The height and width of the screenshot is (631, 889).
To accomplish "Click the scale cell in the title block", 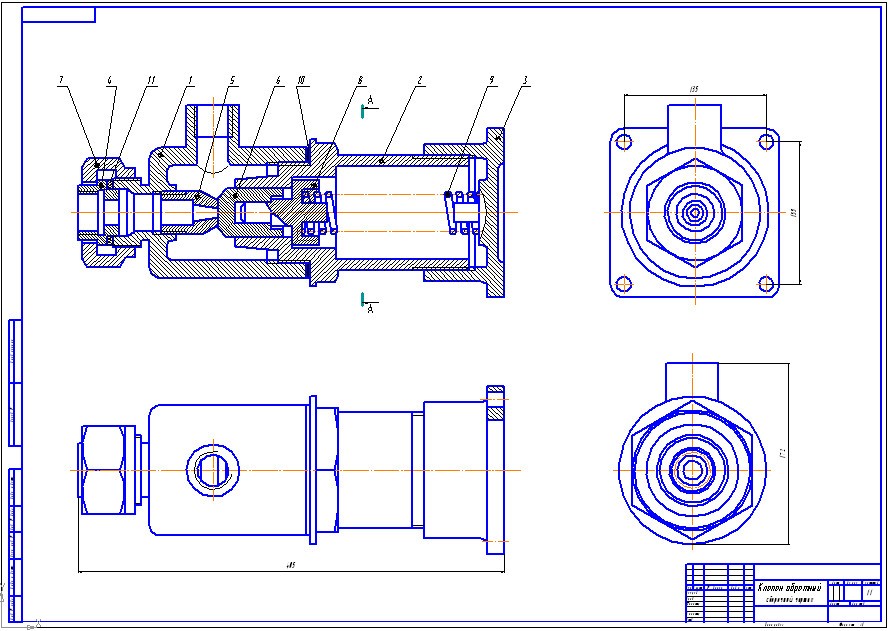I will (x=870, y=592).
